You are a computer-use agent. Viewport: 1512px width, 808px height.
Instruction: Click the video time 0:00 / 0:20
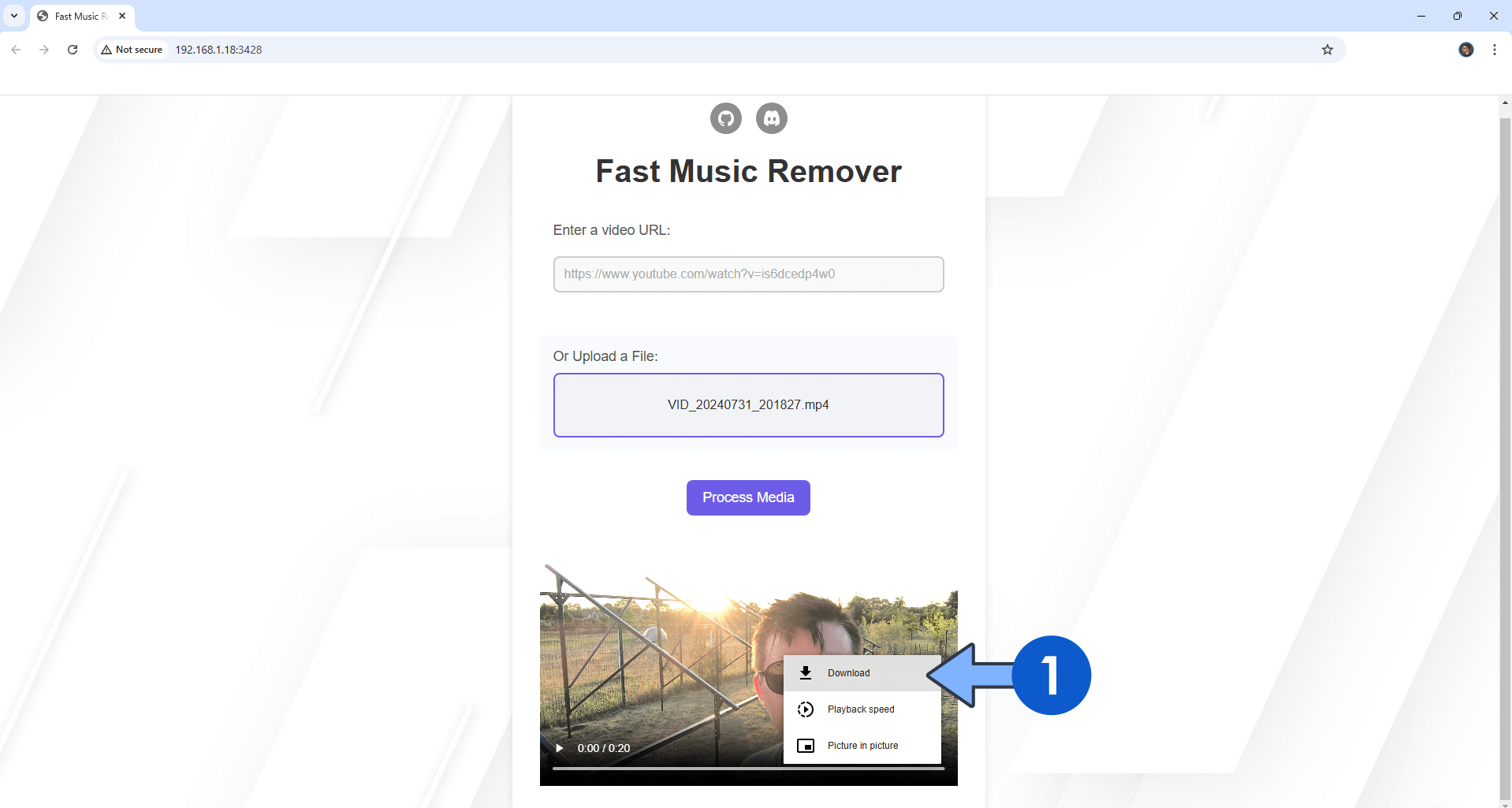[604, 748]
